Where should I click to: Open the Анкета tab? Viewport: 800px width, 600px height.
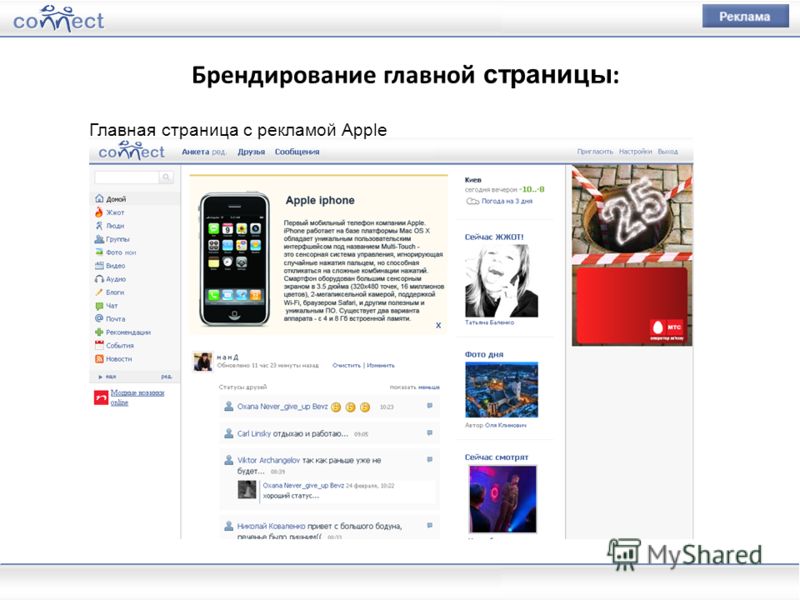pos(195,152)
